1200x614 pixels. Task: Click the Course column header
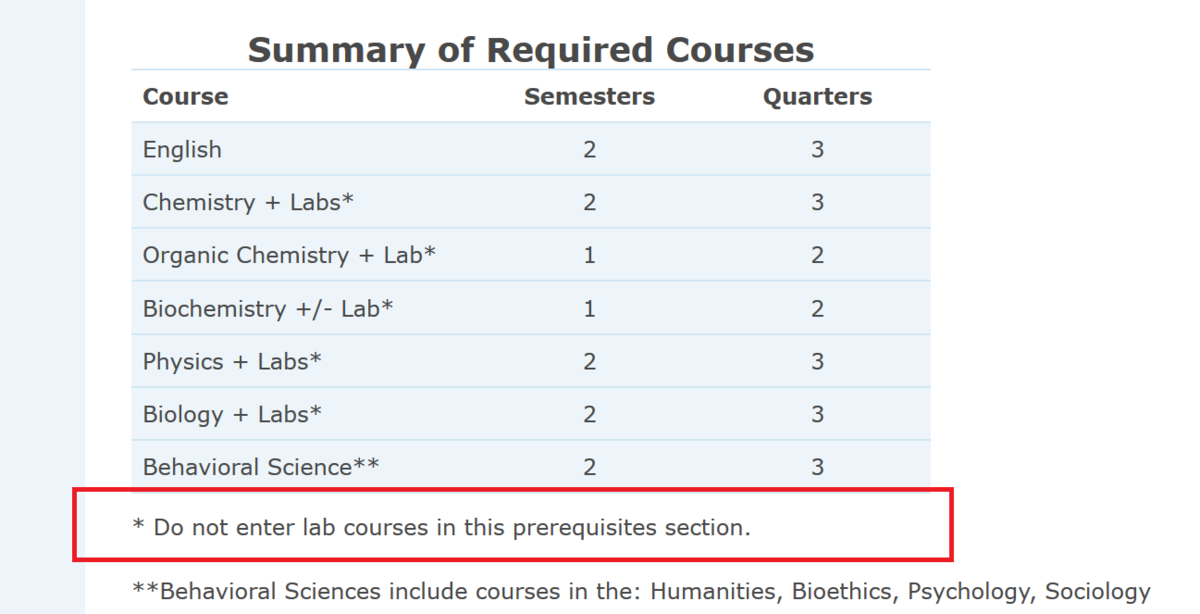point(185,97)
